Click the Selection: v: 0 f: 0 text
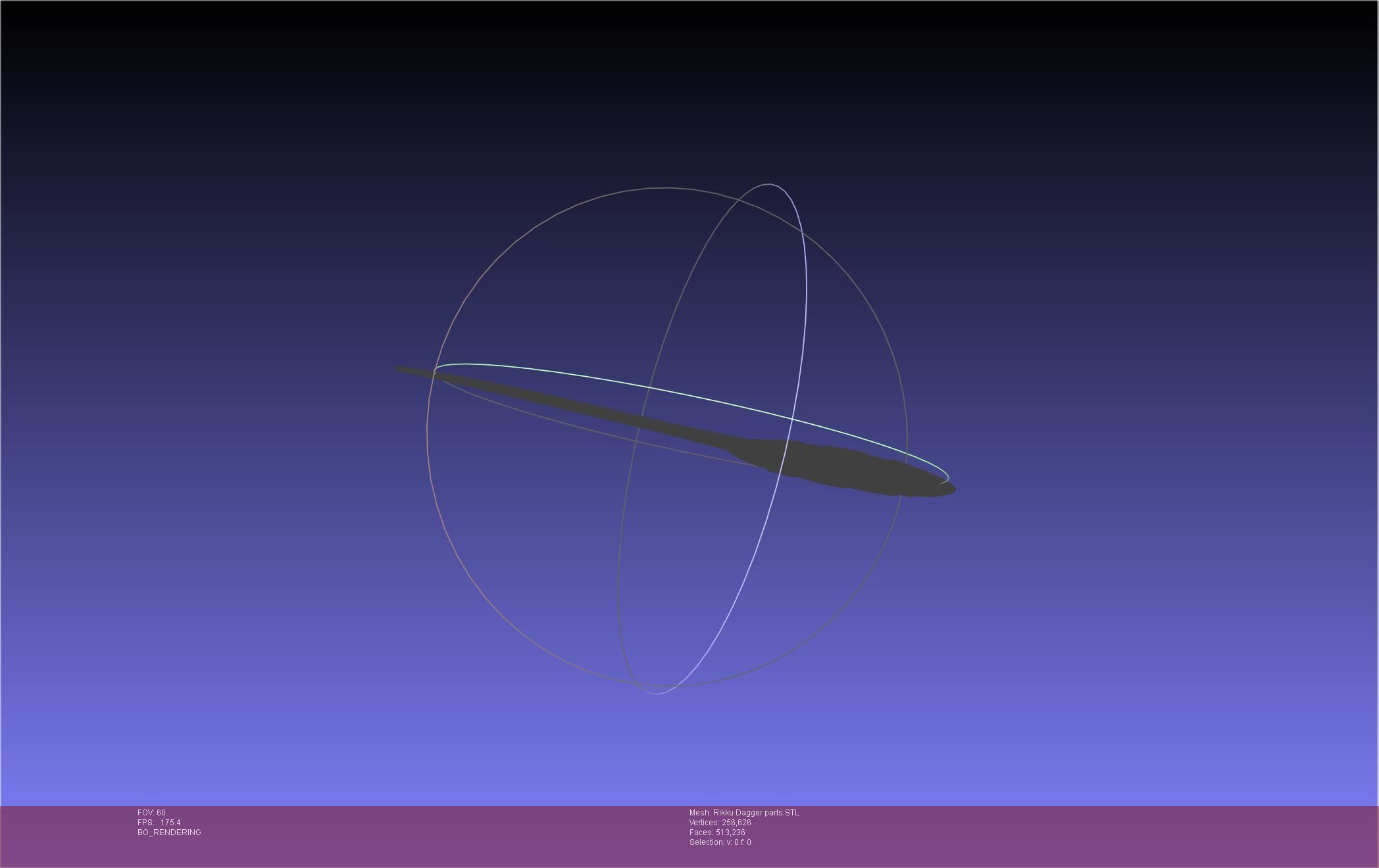This screenshot has width=1379, height=868. coord(720,842)
